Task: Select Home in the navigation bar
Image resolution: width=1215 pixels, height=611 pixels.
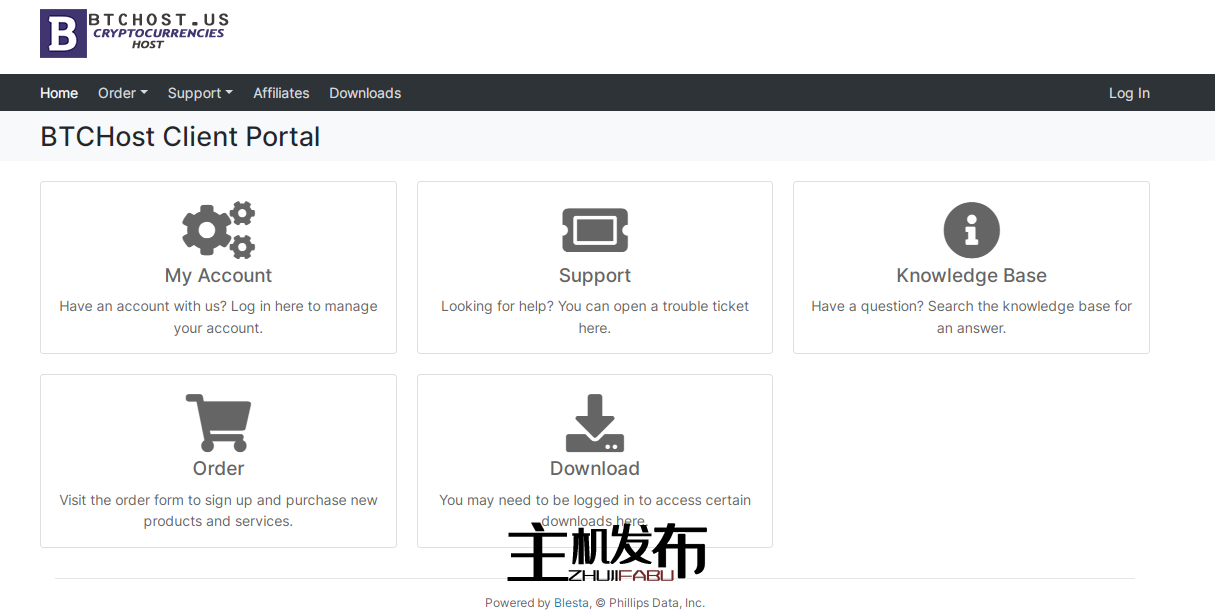Action: (x=59, y=92)
